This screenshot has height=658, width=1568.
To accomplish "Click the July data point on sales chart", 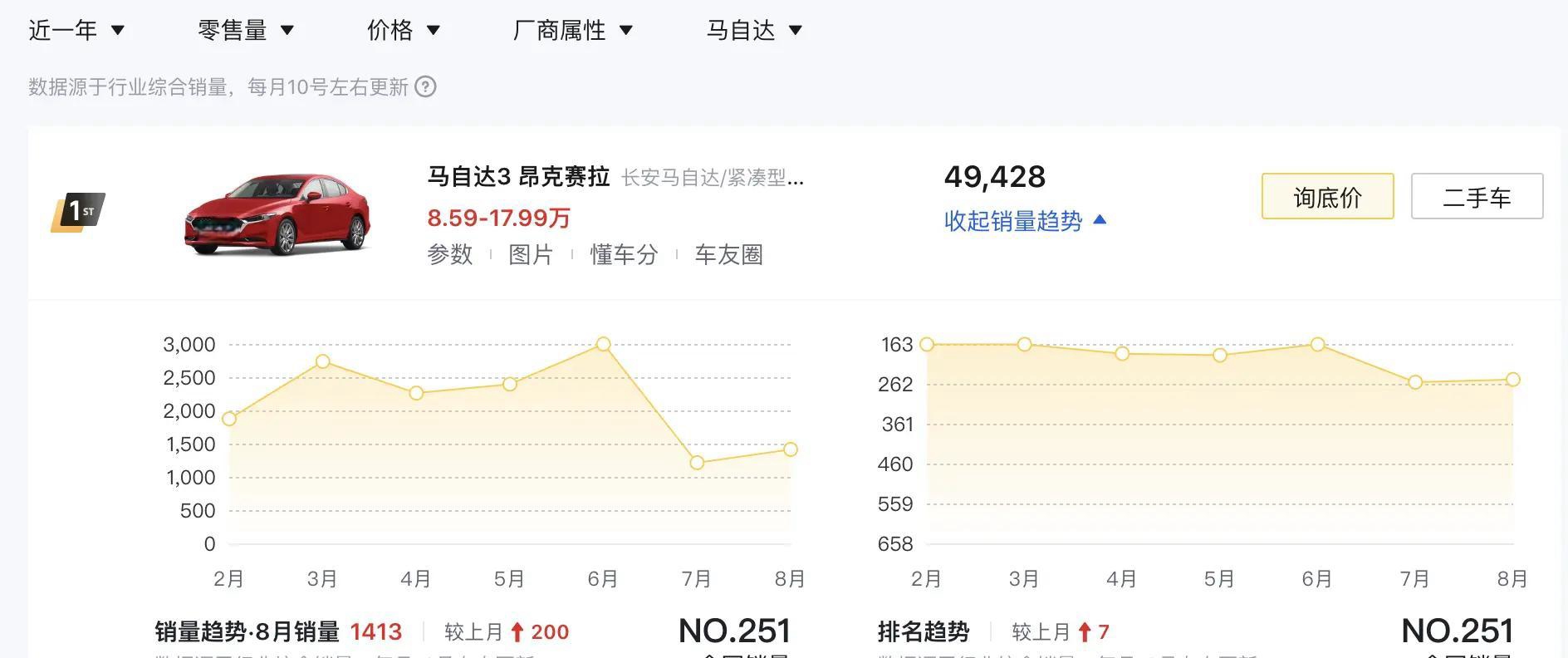I will (x=697, y=463).
